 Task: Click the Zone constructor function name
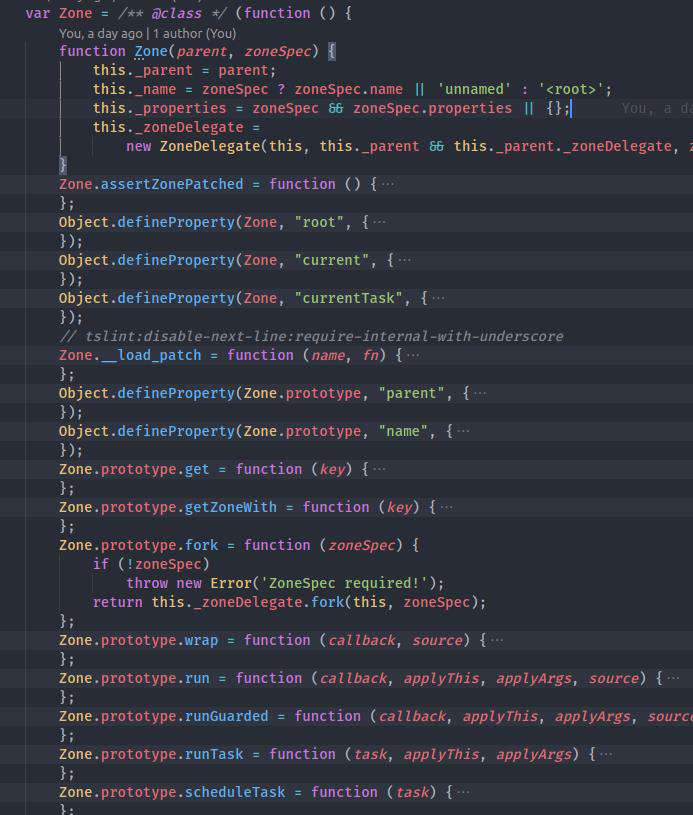click(151, 51)
